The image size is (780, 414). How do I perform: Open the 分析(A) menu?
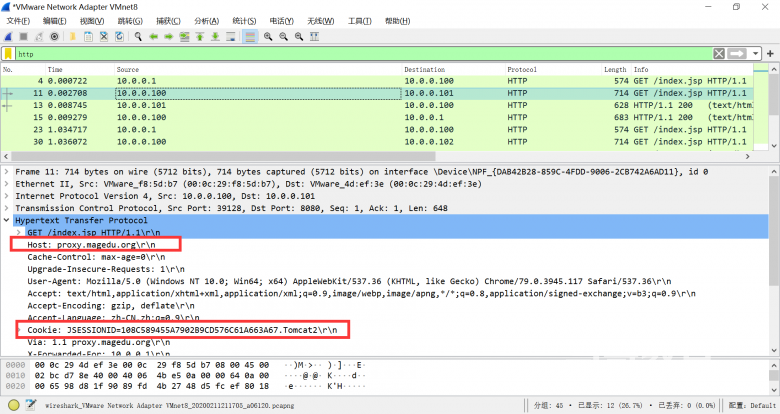coord(206,21)
